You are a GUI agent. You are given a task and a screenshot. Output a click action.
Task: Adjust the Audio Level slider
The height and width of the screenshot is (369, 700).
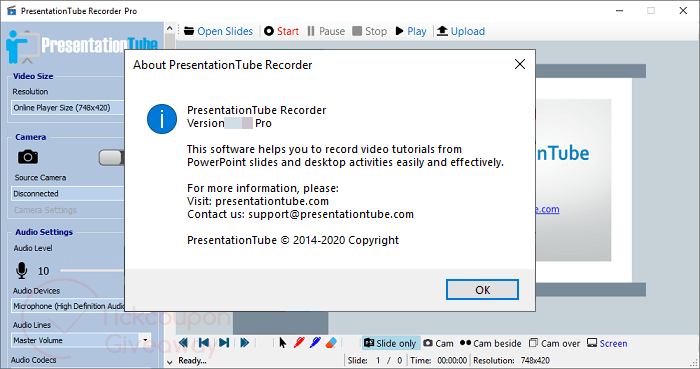click(x=92, y=270)
